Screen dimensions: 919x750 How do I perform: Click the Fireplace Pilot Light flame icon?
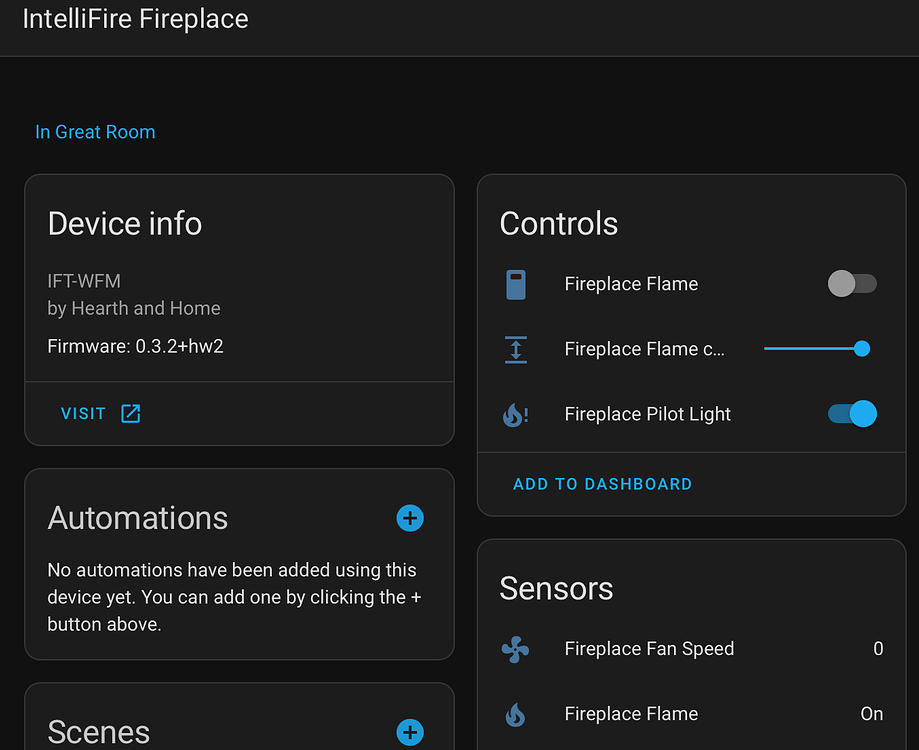coord(515,414)
